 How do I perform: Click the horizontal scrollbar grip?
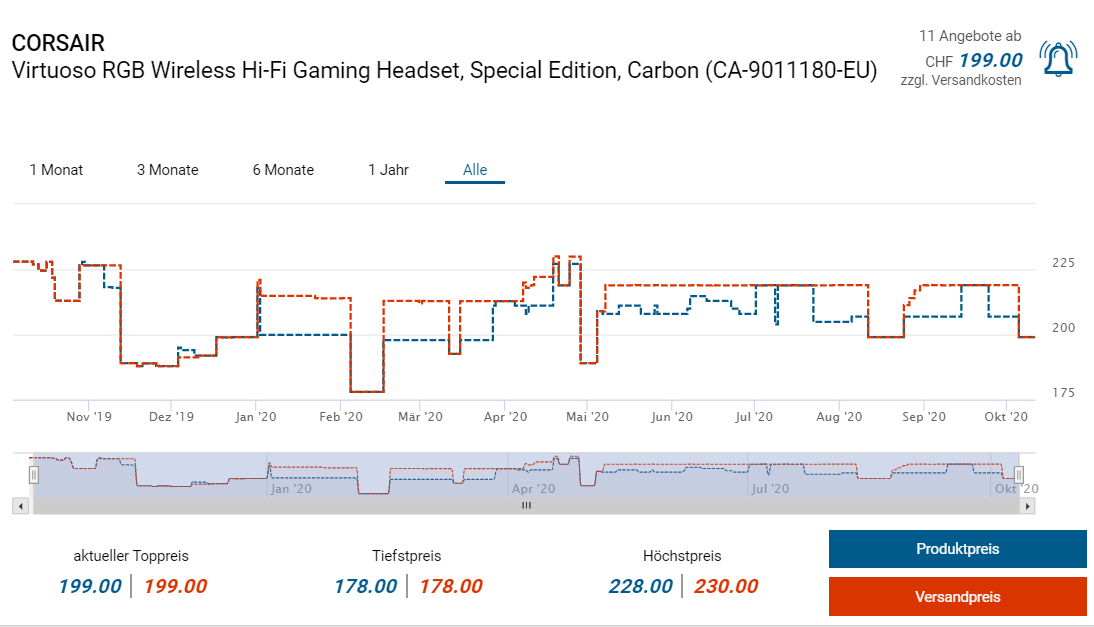[526, 506]
